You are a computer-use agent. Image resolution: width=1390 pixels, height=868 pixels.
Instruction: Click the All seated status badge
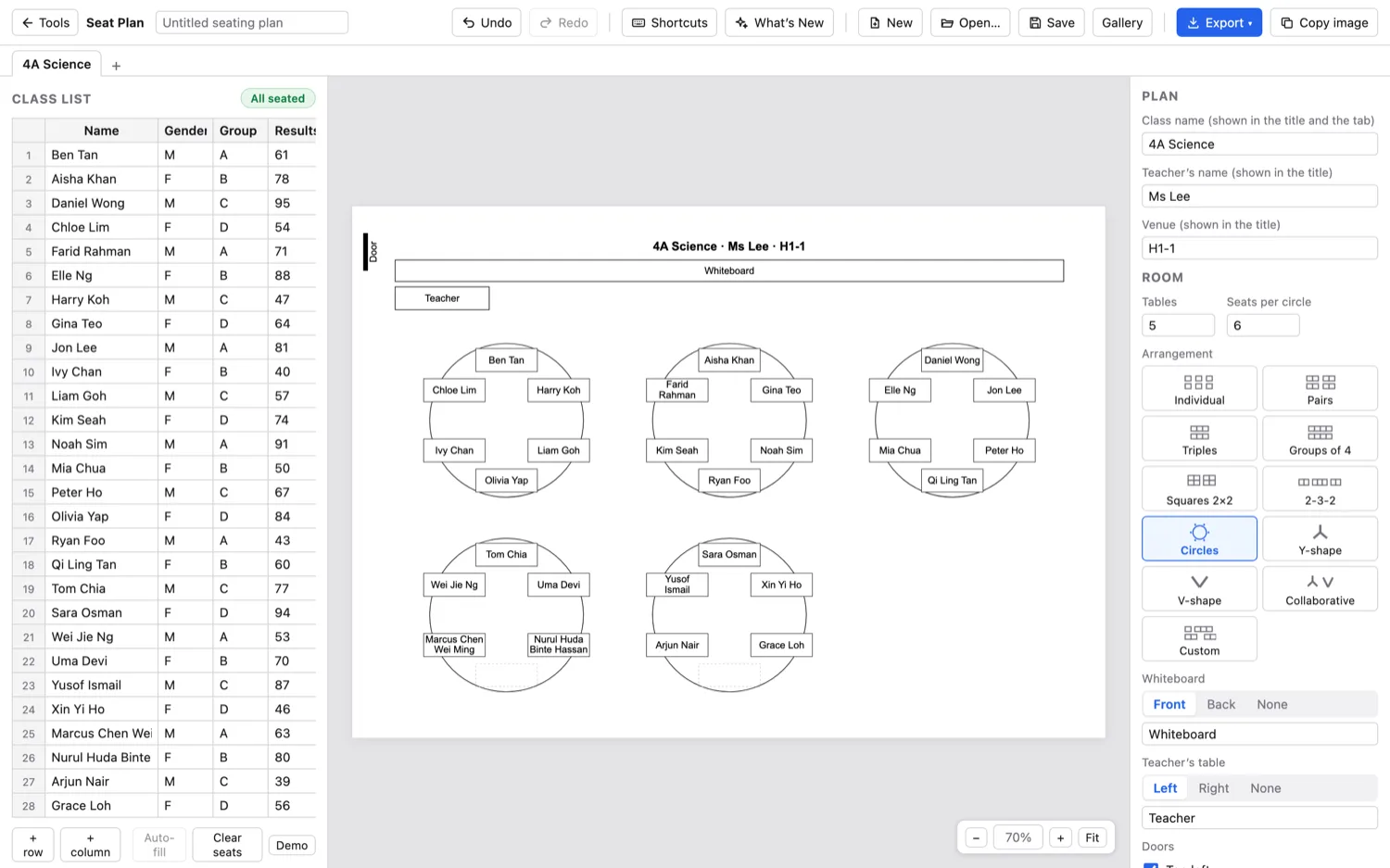[278, 98]
